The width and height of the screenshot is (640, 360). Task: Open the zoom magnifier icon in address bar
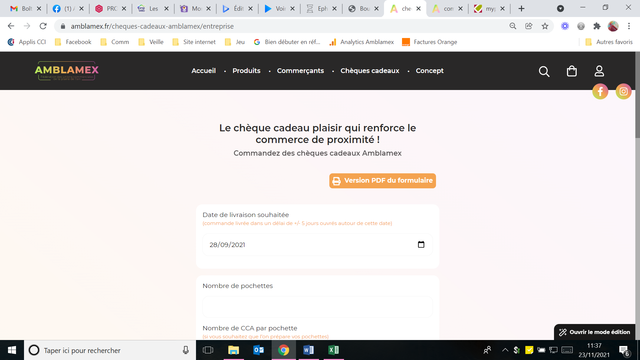[x=513, y=26]
